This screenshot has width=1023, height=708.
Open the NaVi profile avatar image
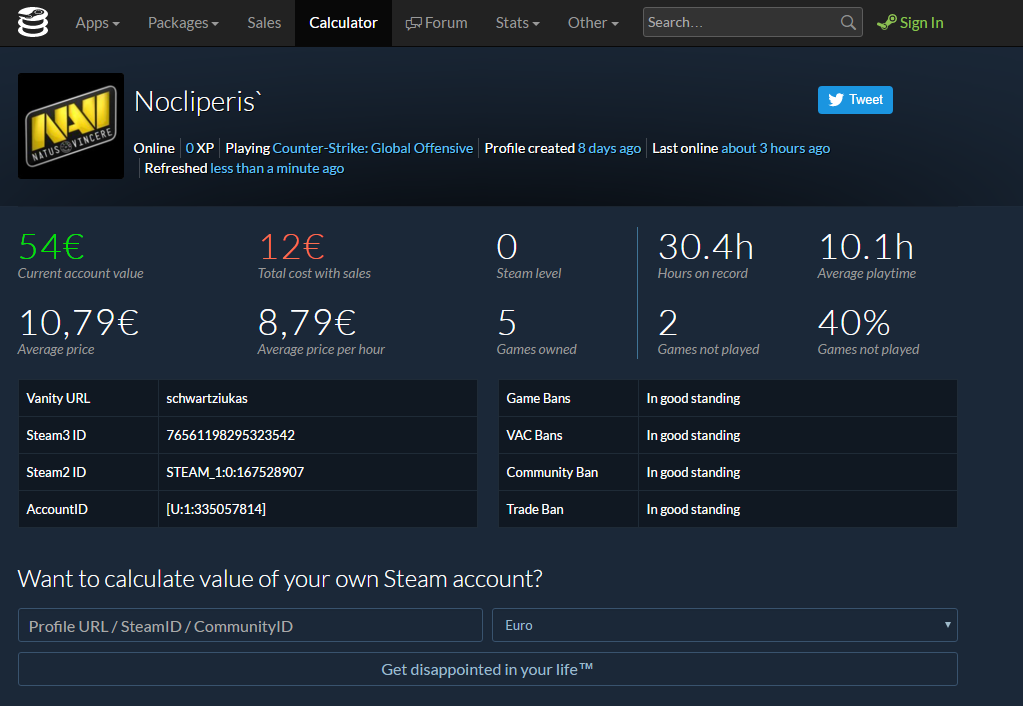[x=71, y=126]
